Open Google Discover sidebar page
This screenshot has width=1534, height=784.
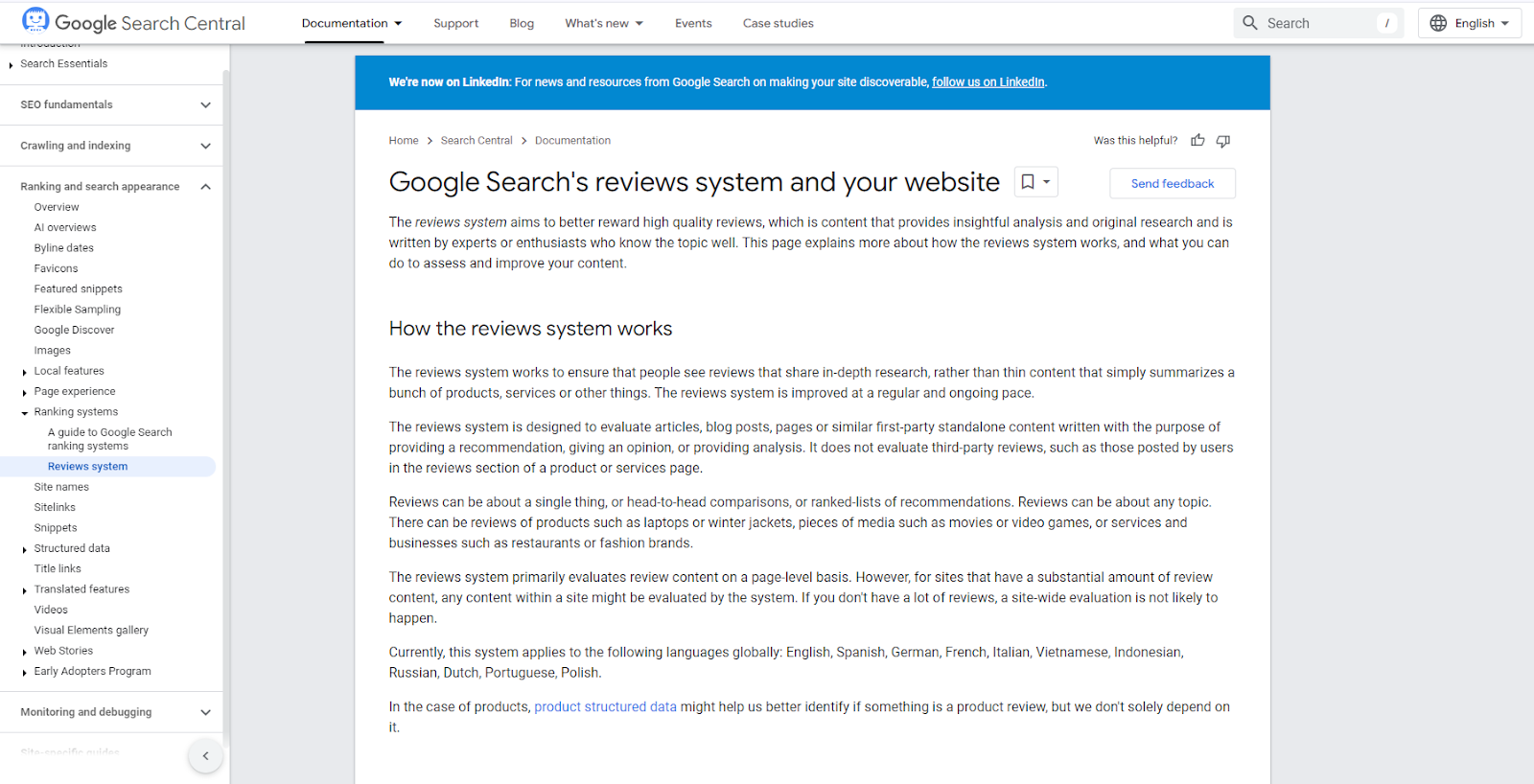click(x=74, y=330)
